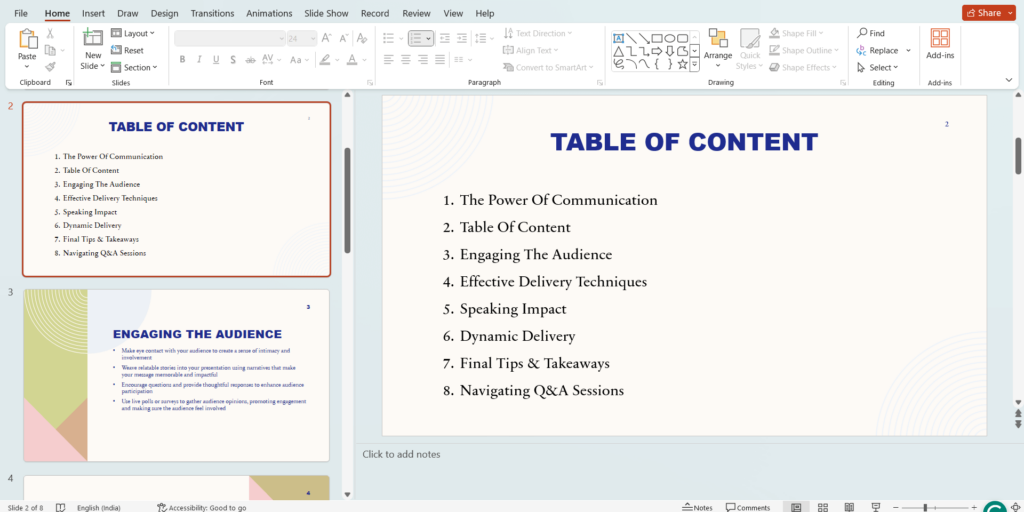The image size is (1024, 512).
Task: Toggle Comments pane in status bar
Action: click(x=747, y=507)
